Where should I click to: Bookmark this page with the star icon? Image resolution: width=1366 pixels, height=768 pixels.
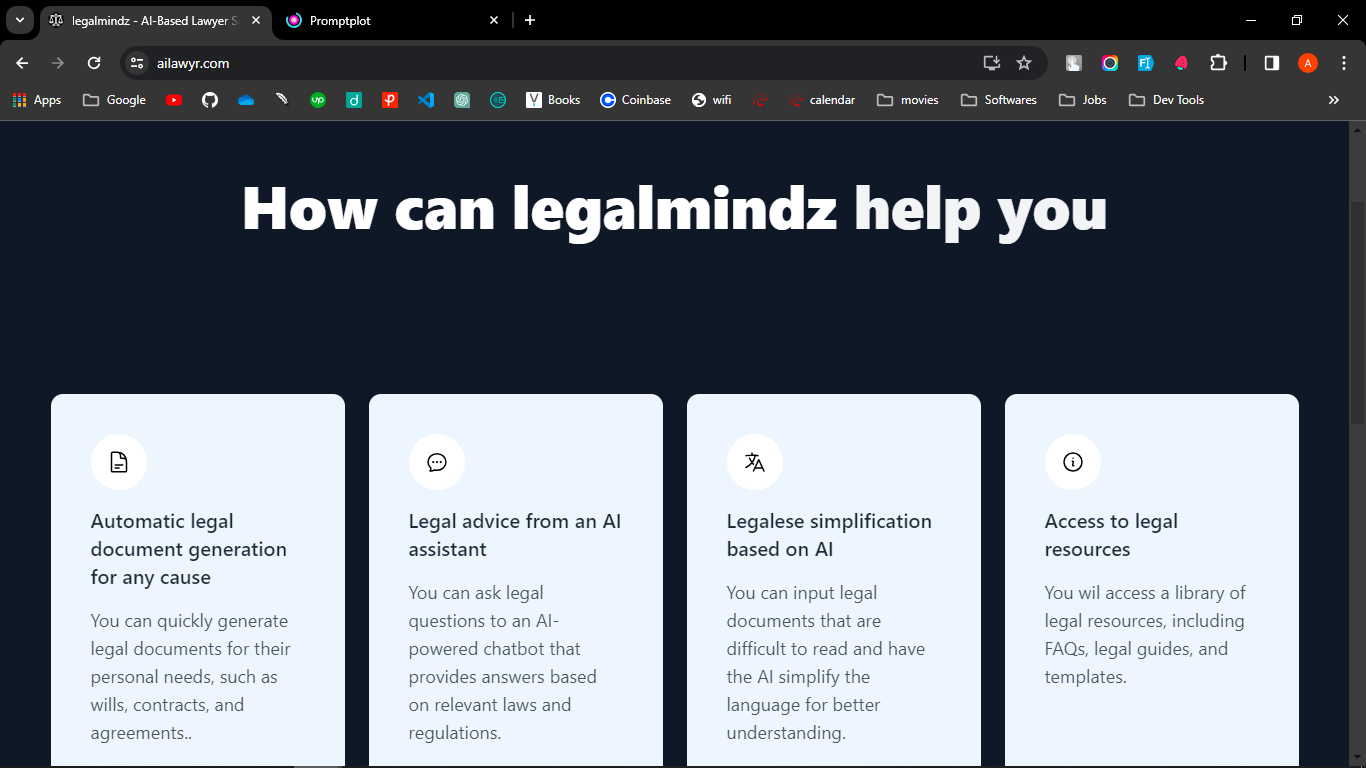click(1024, 63)
